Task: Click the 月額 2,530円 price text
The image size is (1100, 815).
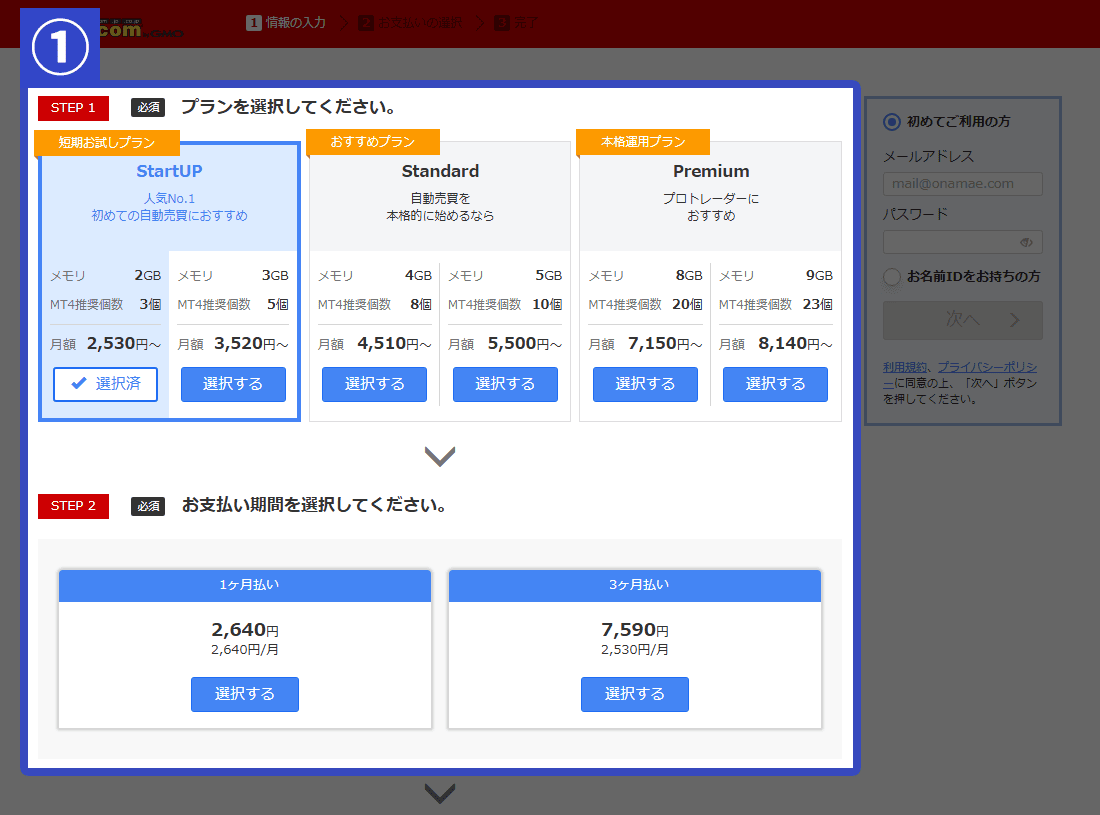Action: click(x=105, y=344)
